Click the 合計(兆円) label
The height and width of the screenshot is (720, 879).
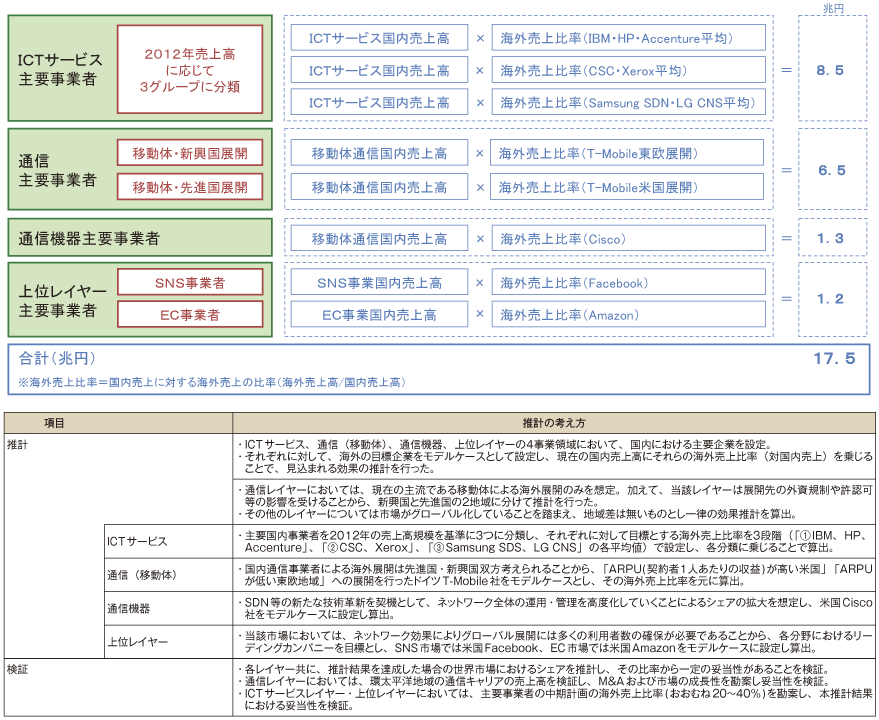[57, 358]
